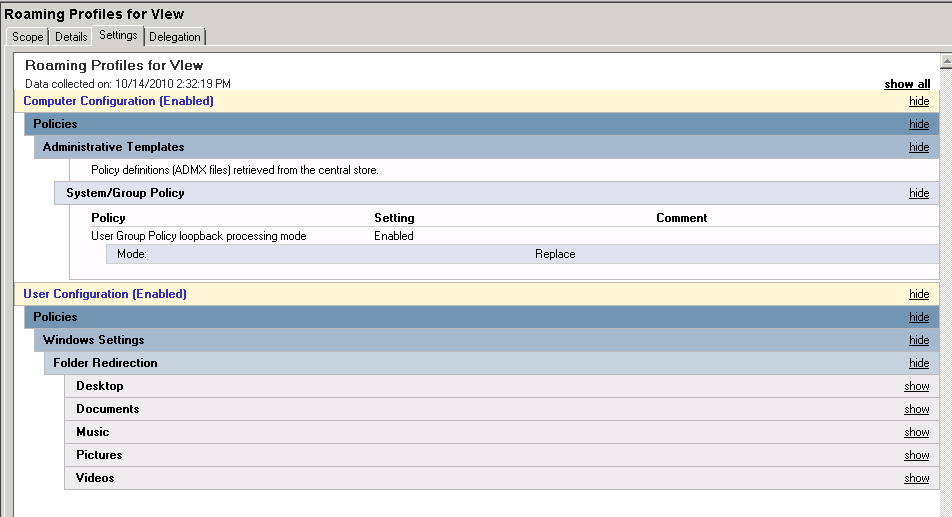Click the Music row label
The image size is (952, 517).
click(92, 432)
